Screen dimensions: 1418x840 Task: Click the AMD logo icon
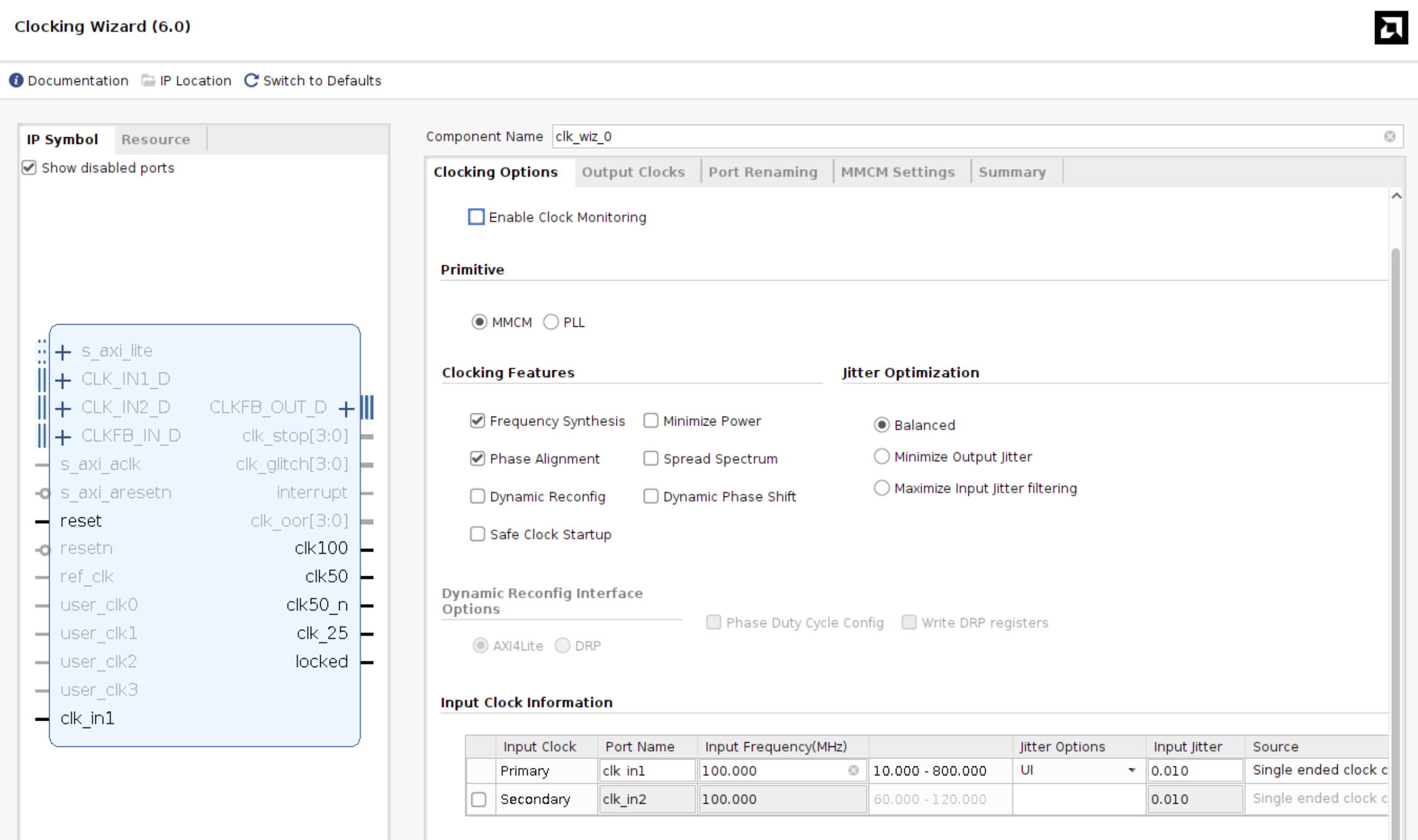coord(1391,27)
